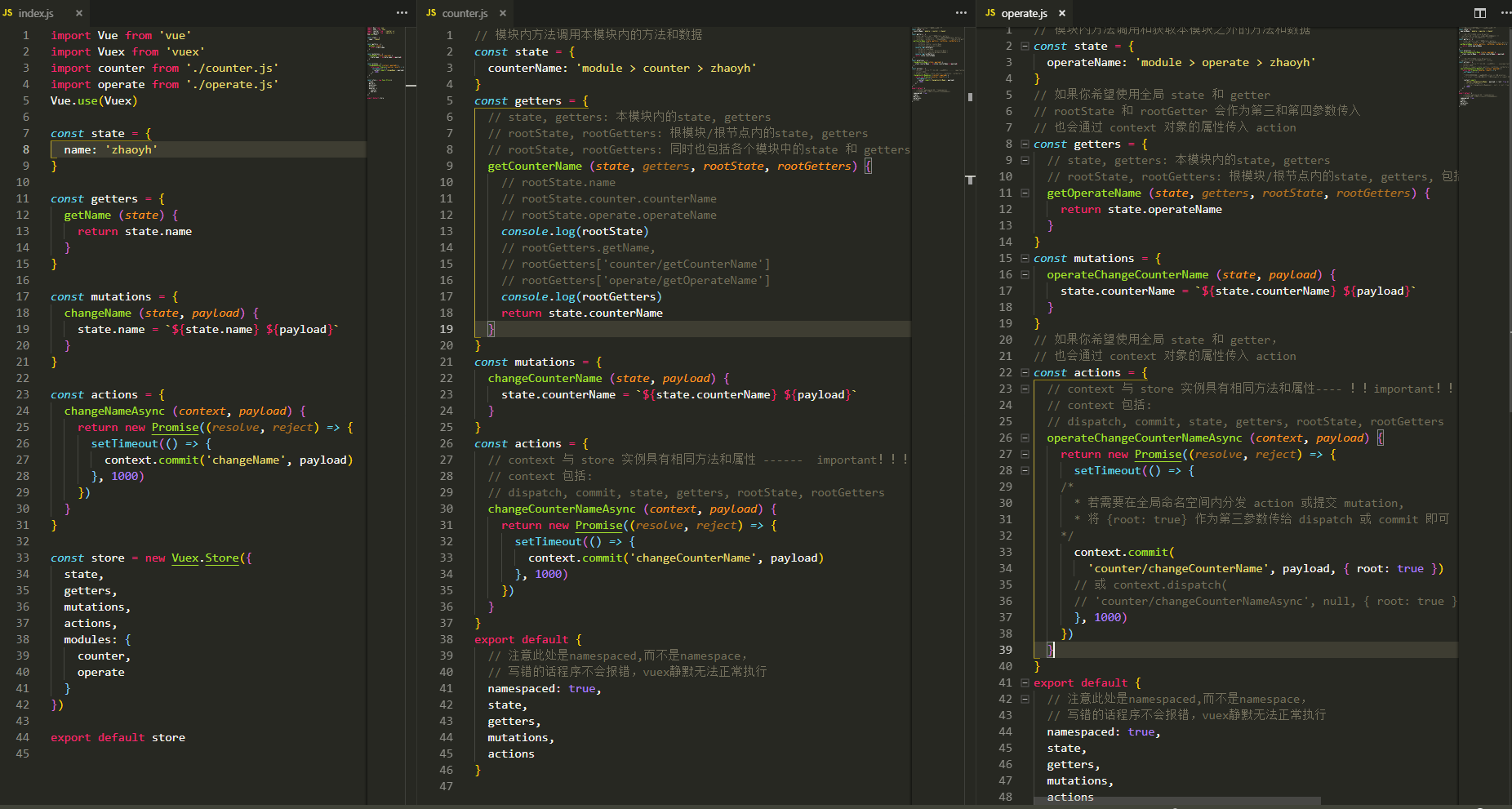Click 'Vue.use(Vuex)' in index.js
Viewport: 1512px width, 809px height.
coord(94,100)
